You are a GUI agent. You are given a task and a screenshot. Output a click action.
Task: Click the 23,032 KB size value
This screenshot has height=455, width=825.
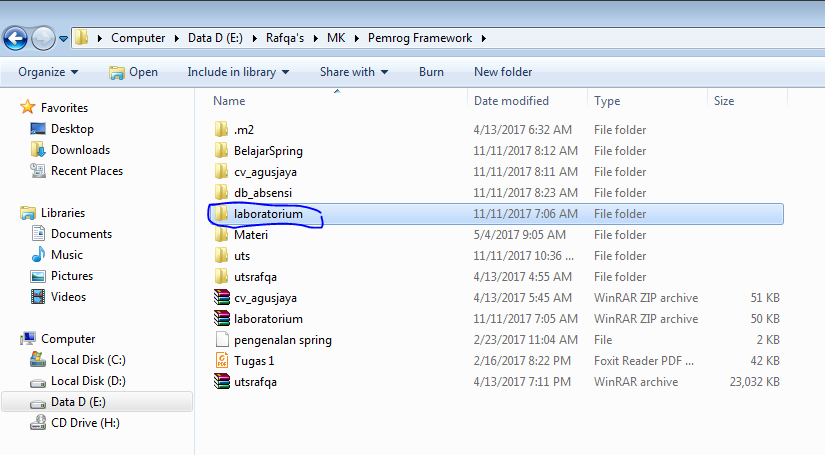click(754, 382)
